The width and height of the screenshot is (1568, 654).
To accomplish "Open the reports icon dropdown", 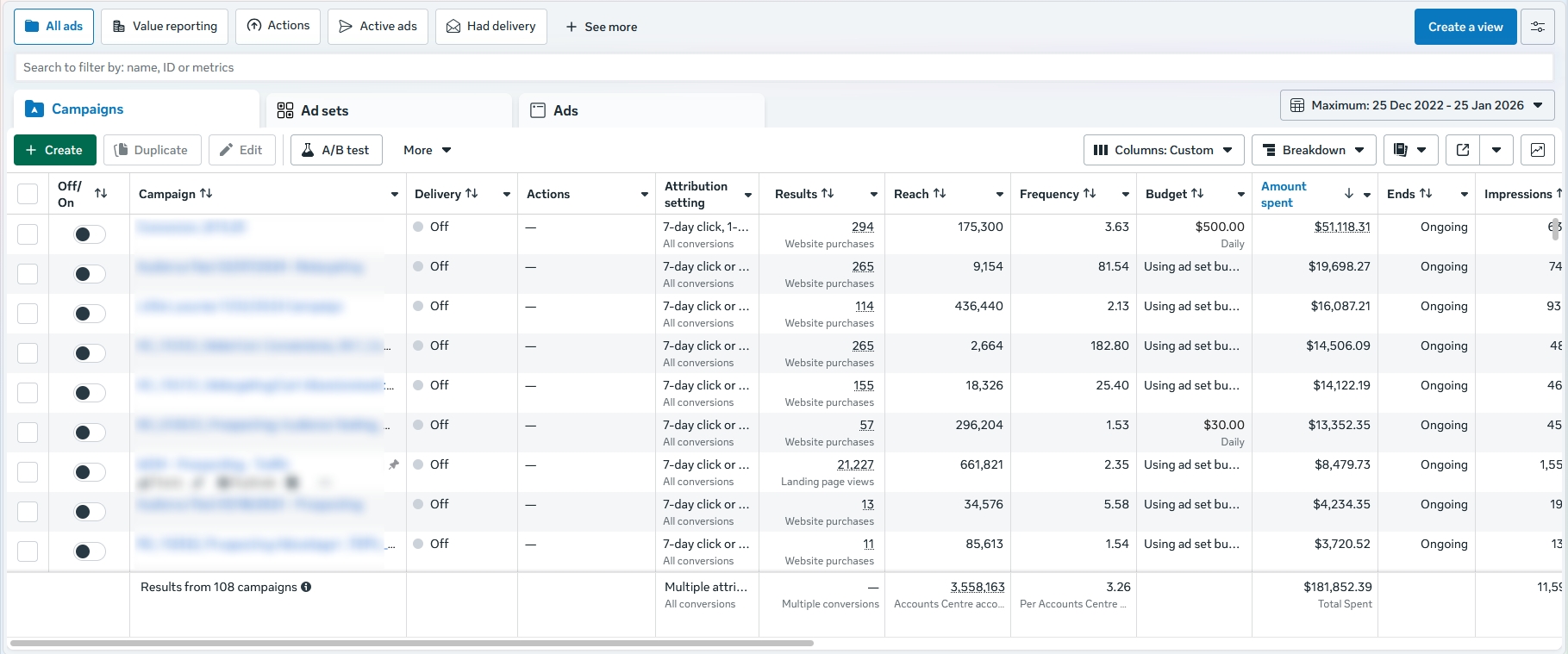I will (x=1410, y=150).
